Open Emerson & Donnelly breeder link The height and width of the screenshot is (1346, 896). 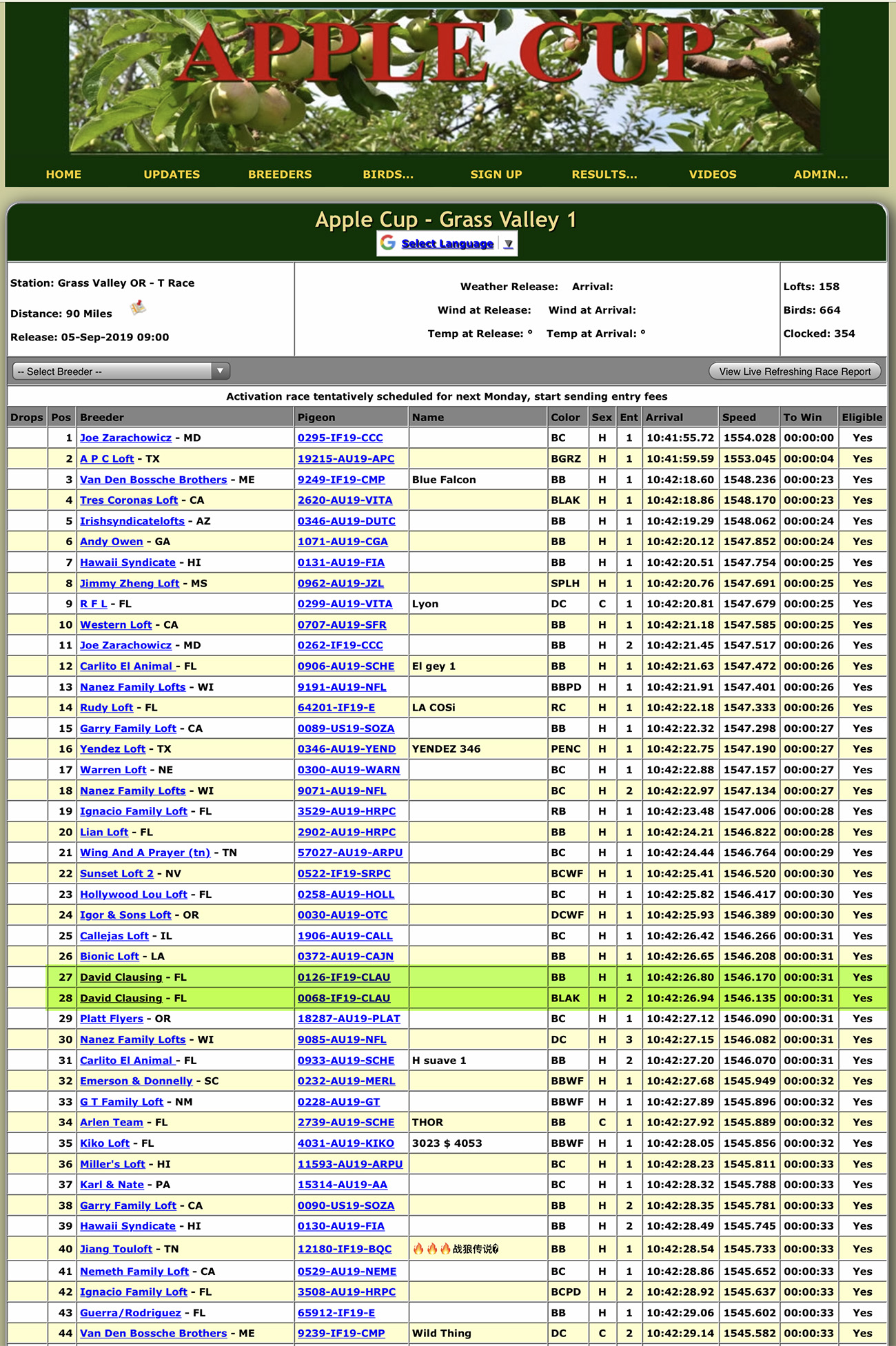(x=136, y=1081)
